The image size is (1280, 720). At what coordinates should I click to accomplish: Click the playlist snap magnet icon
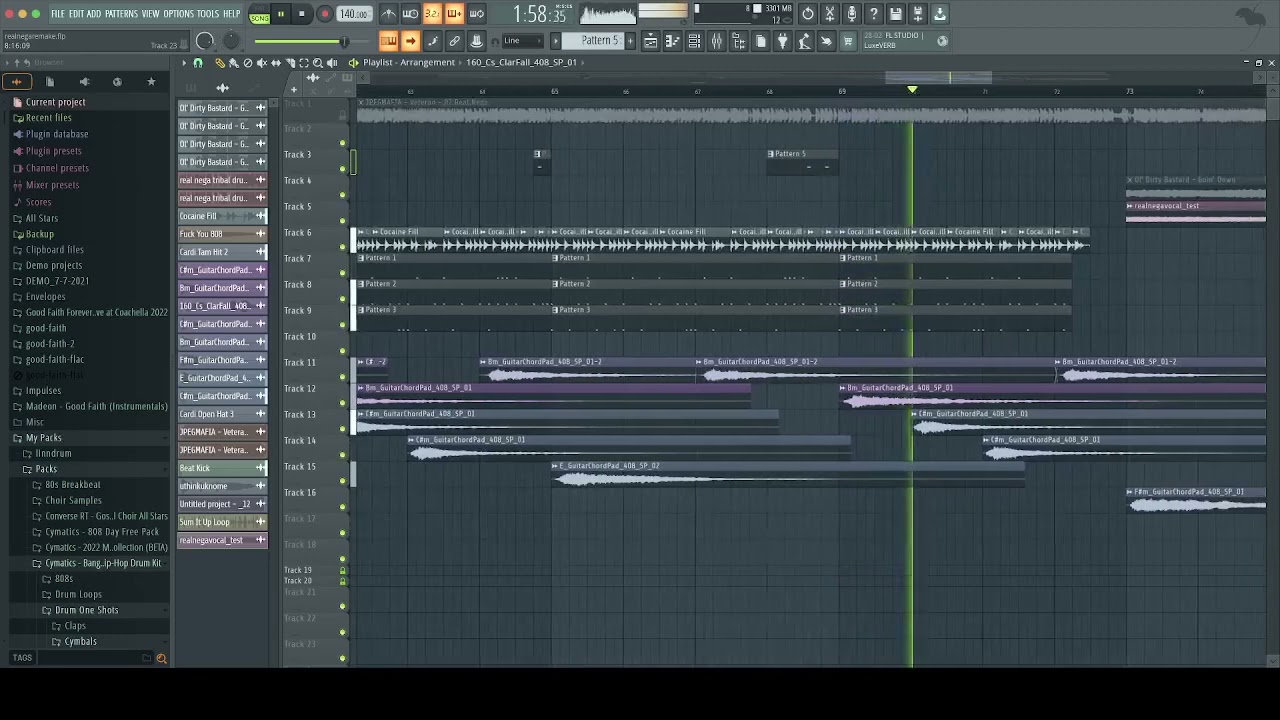(198, 62)
